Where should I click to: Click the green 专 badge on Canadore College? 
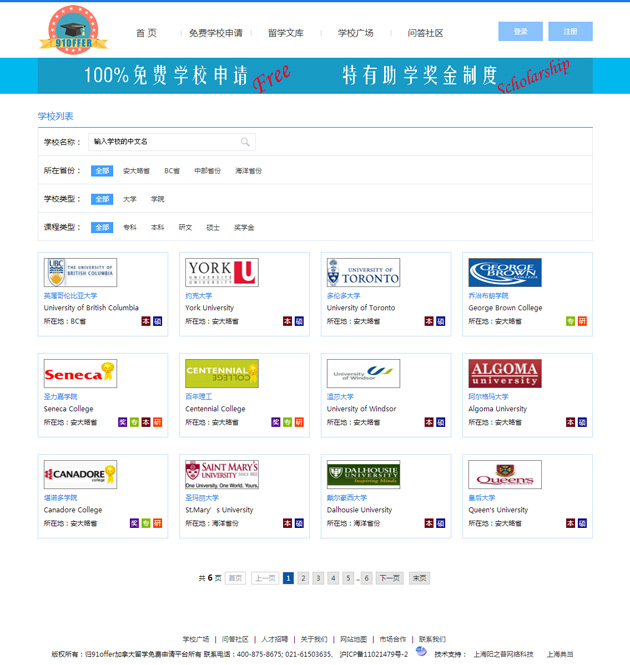point(146,523)
